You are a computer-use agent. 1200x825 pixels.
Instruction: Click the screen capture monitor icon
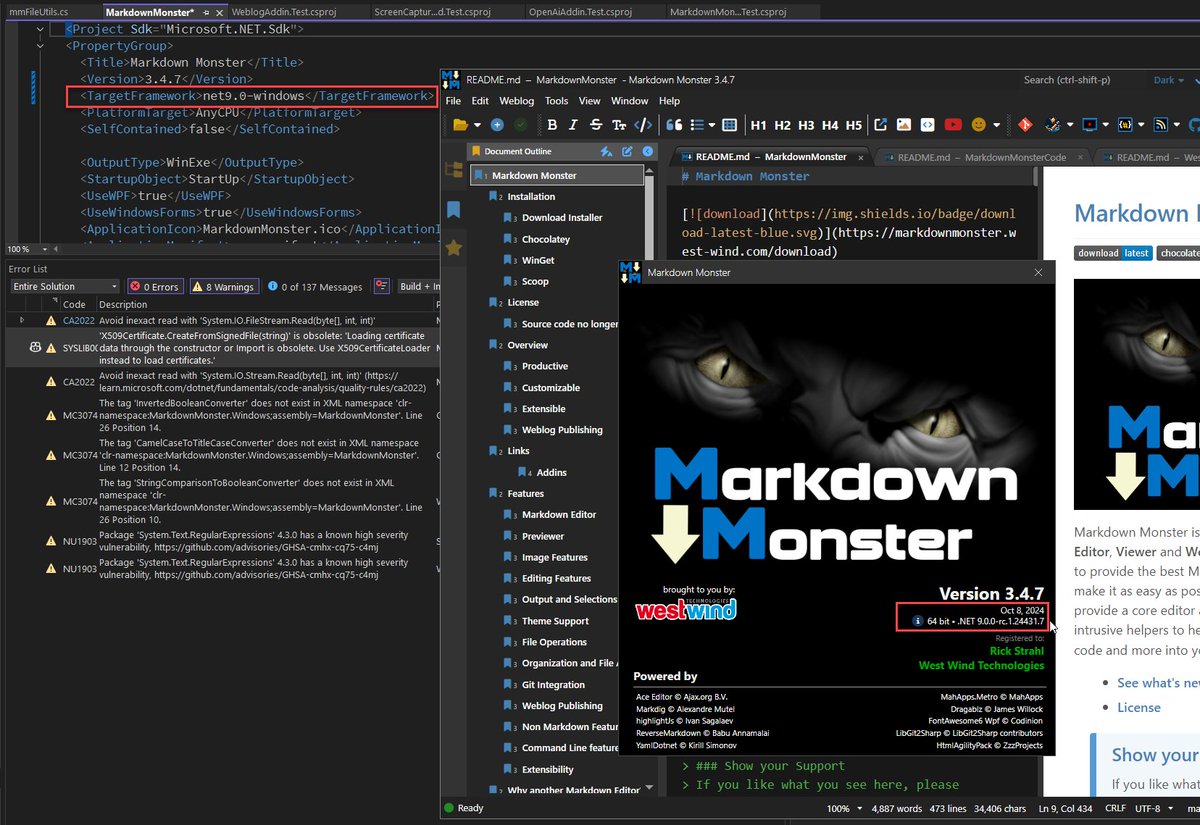pos(1088,125)
